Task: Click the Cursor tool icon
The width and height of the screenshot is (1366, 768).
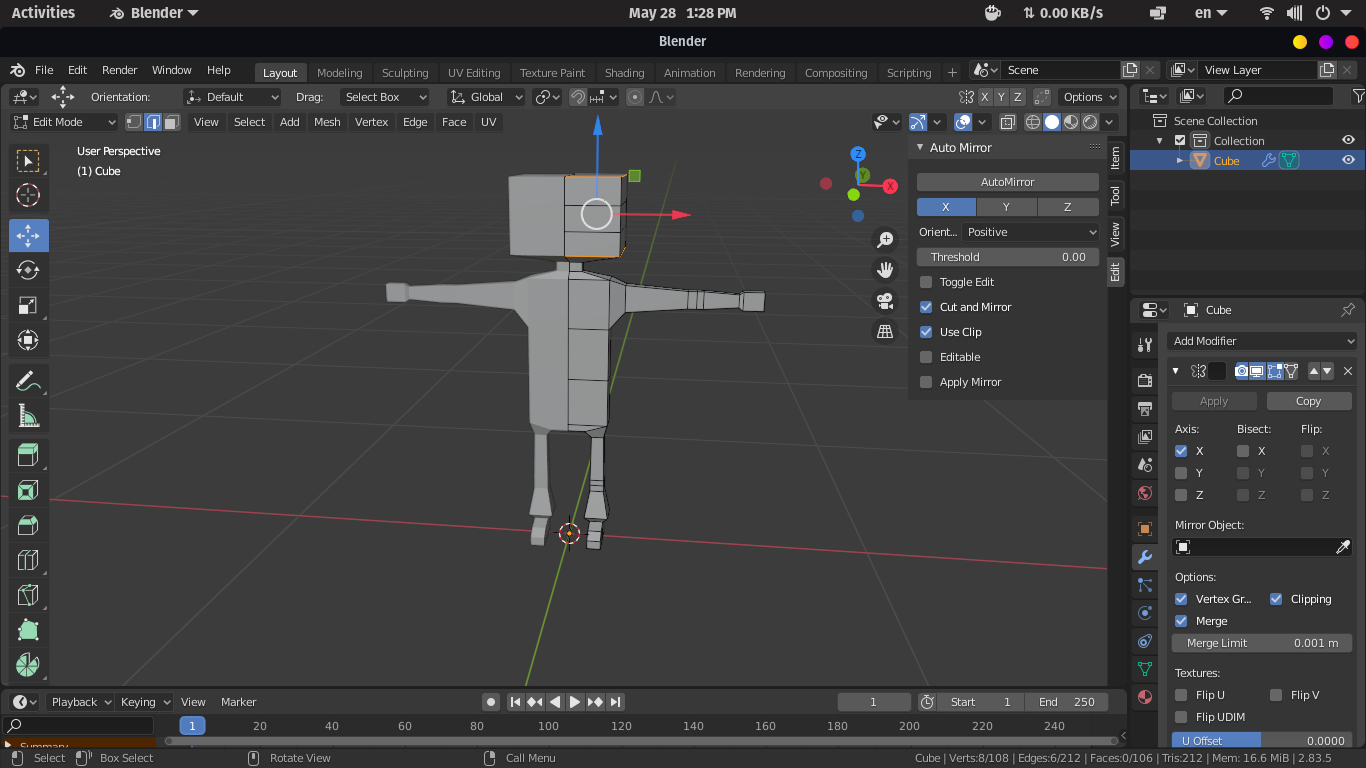Action: coord(28,195)
